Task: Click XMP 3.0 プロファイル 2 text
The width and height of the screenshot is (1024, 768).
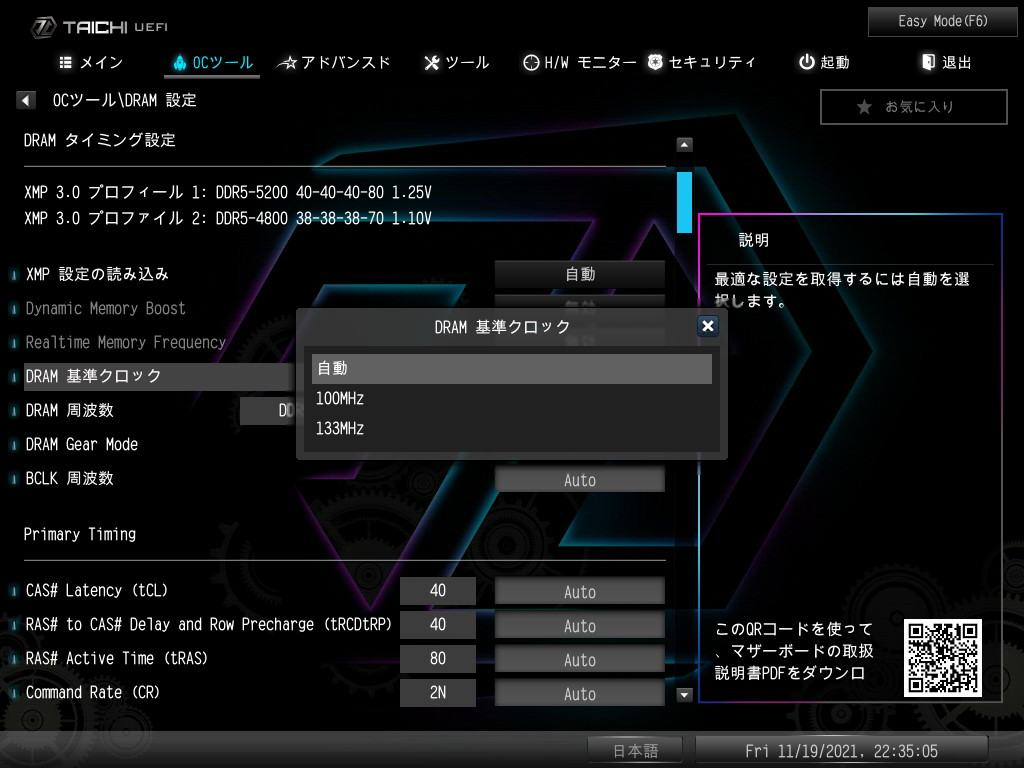Action: (x=228, y=218)
